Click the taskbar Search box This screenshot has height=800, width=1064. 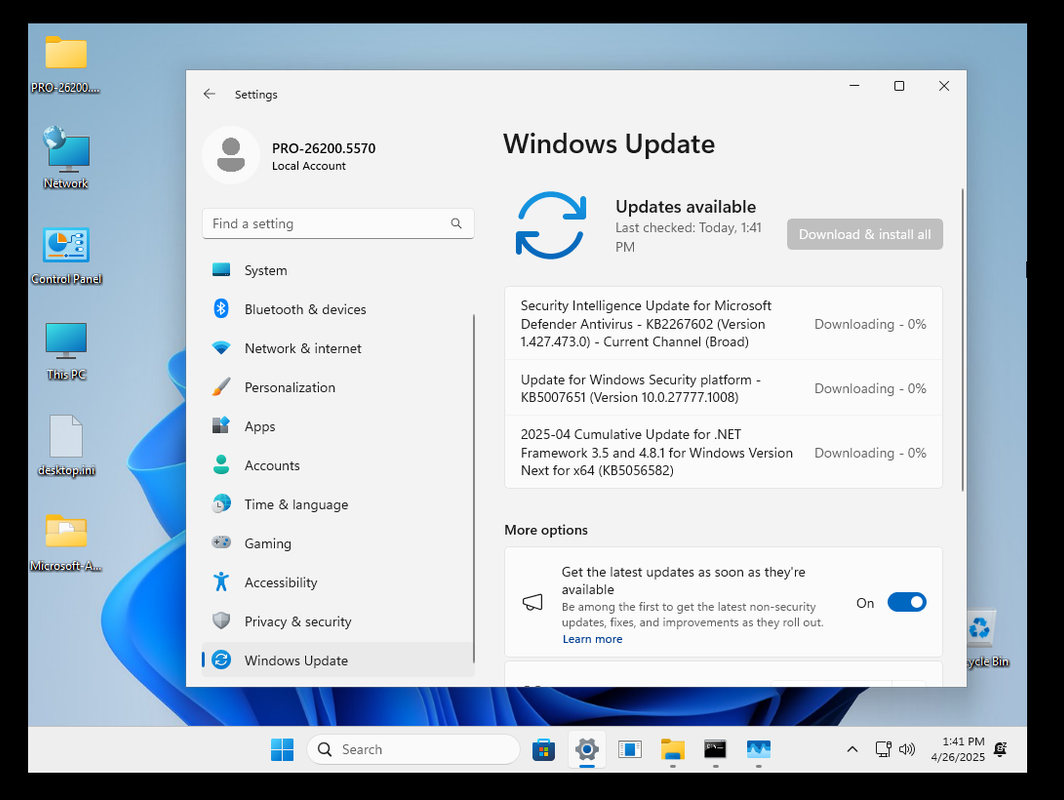pos(413,749)
